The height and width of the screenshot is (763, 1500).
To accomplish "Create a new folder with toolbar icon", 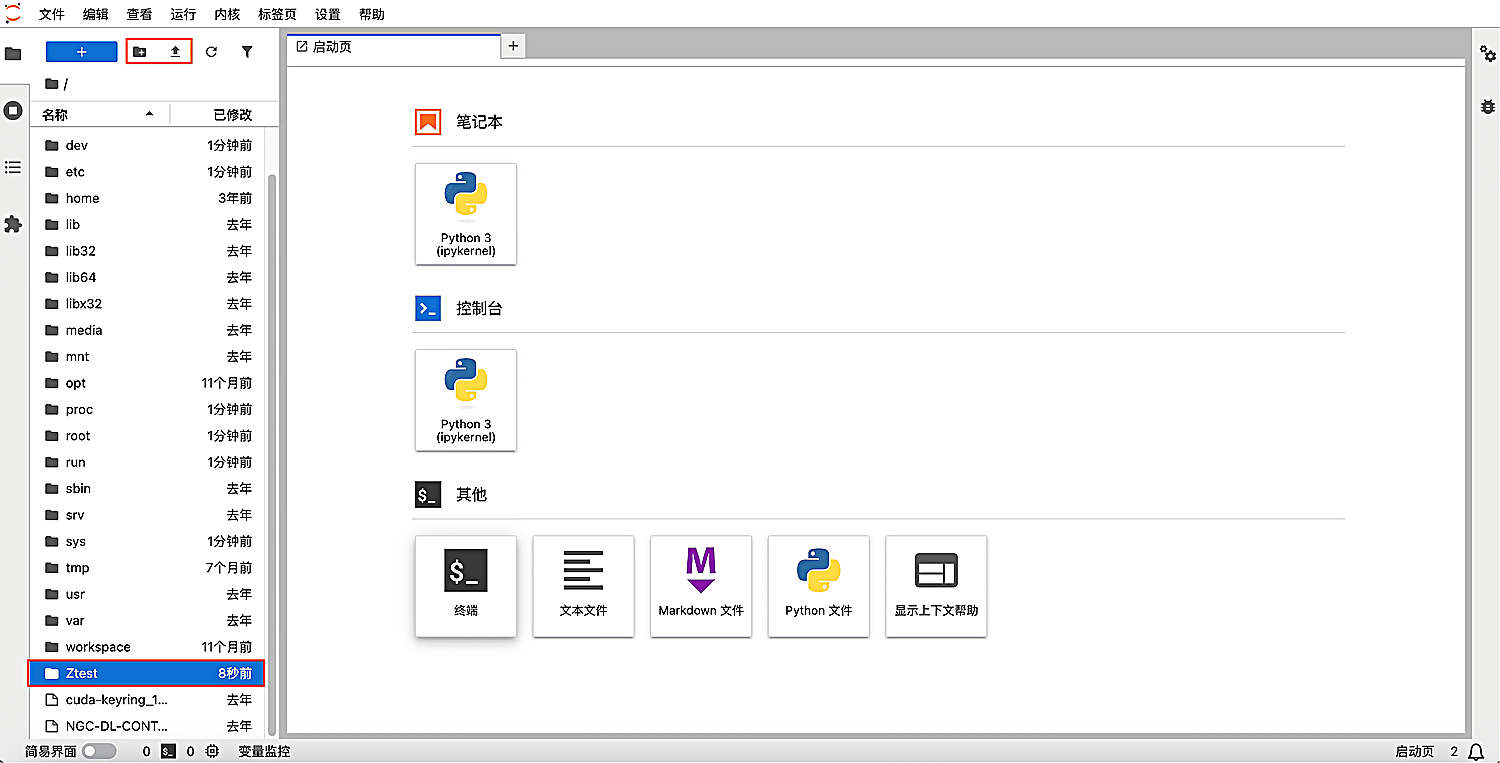I will (140, 52).
